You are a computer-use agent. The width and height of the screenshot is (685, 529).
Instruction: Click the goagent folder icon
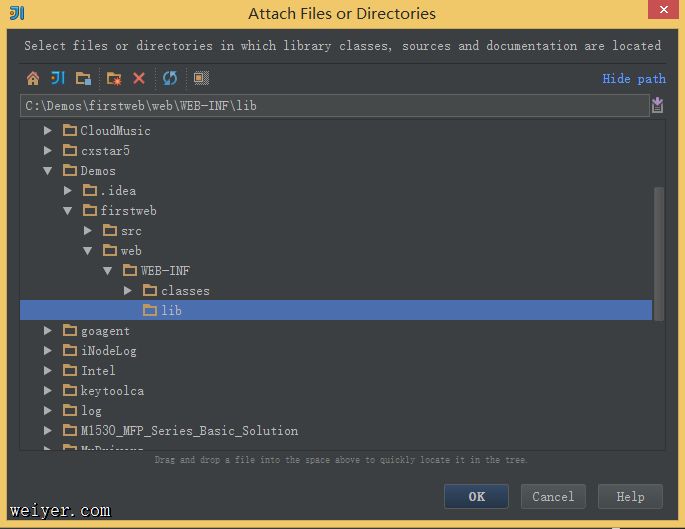[69, 331]
